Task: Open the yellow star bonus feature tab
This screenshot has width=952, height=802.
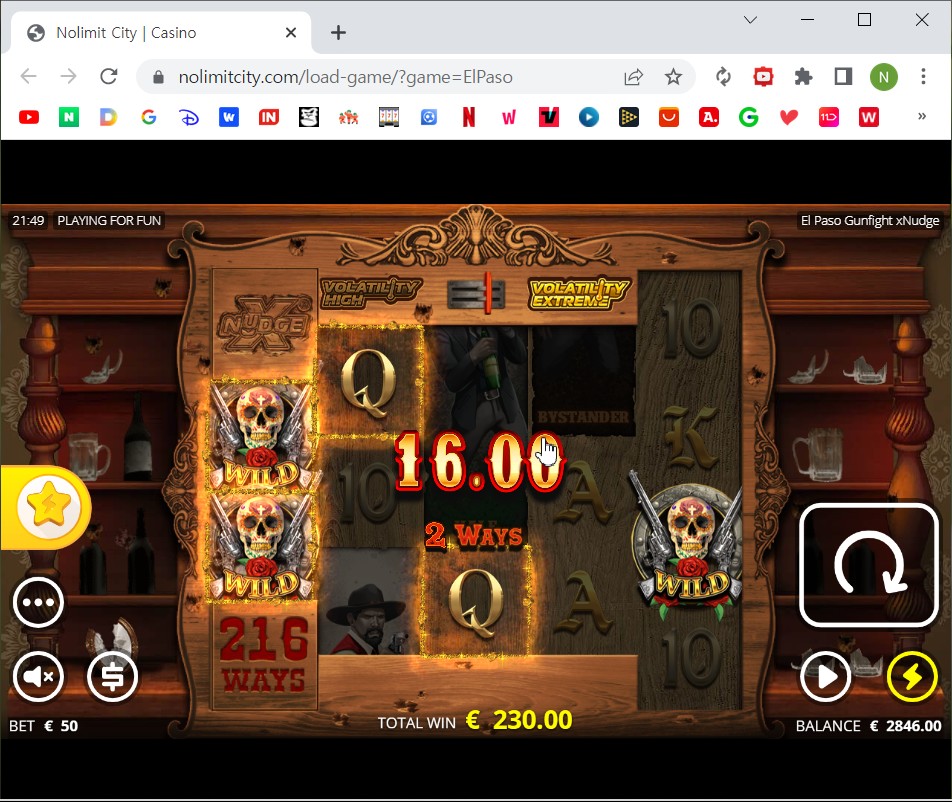Action: [x=46, y=507]
